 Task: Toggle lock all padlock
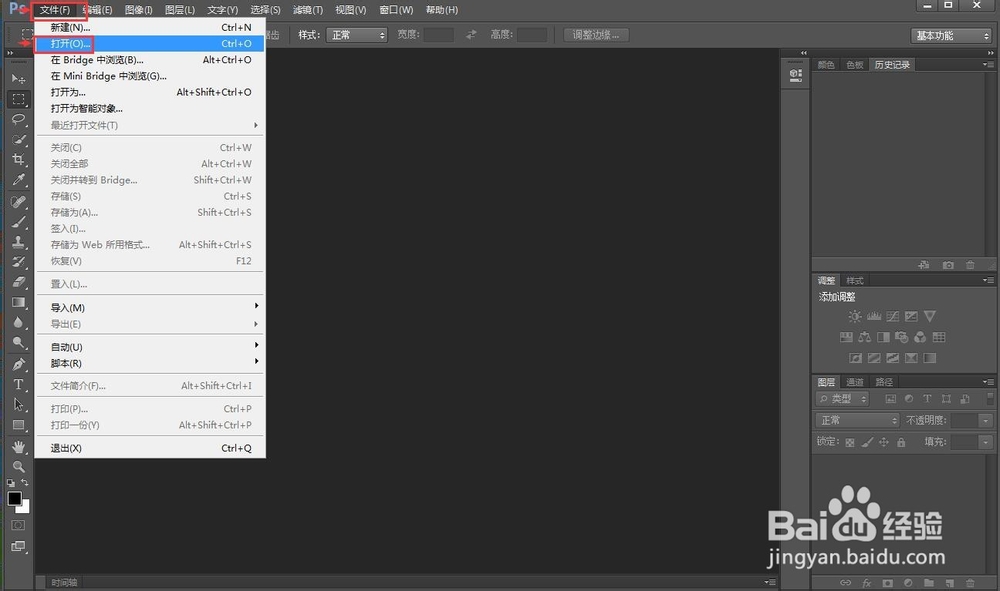click(x=901, y=442)
